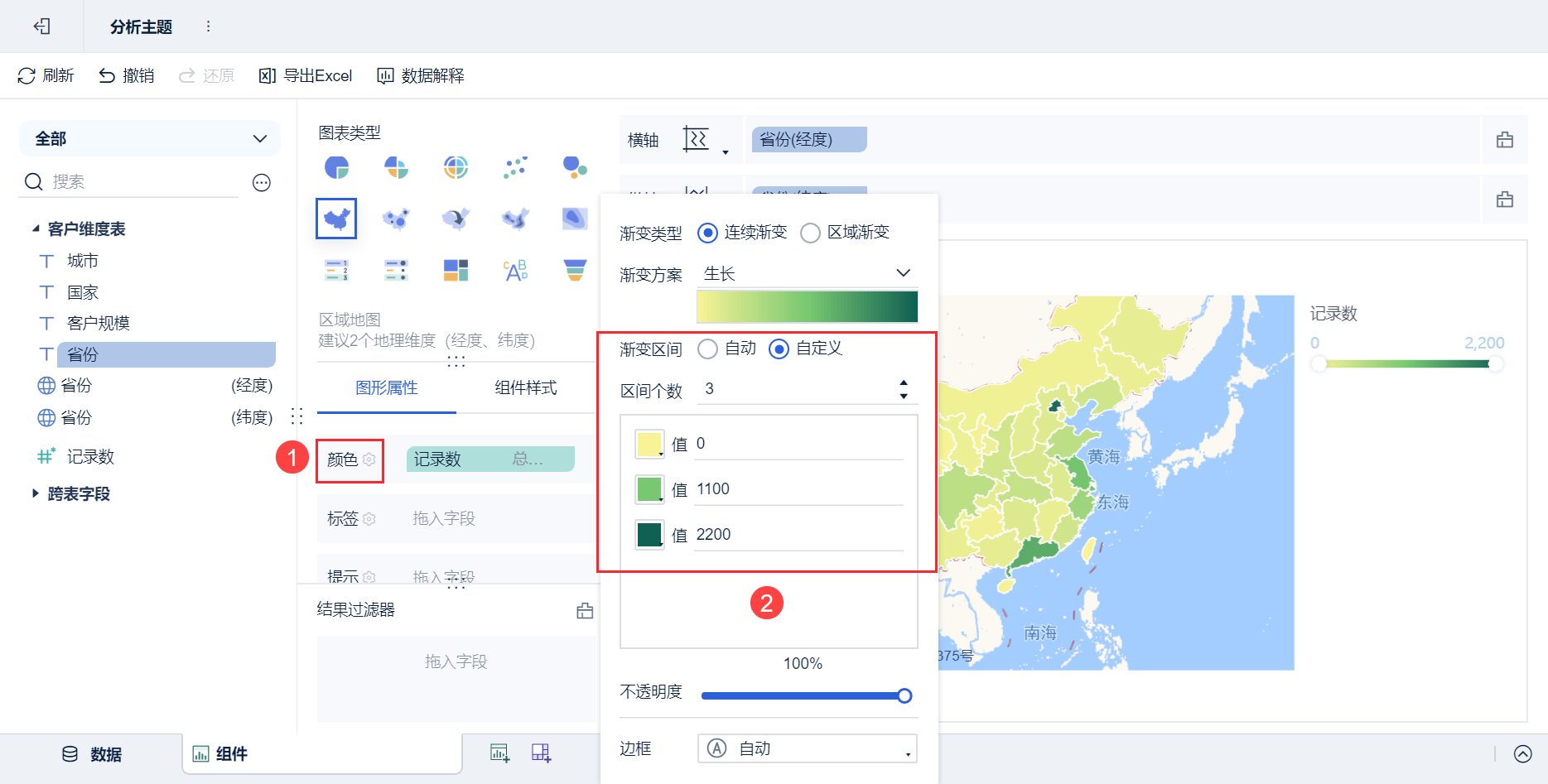Pick the funnel chart type icon
Image resolution: width=1548 pixels, height=784 pixels.
click(575, 270)
